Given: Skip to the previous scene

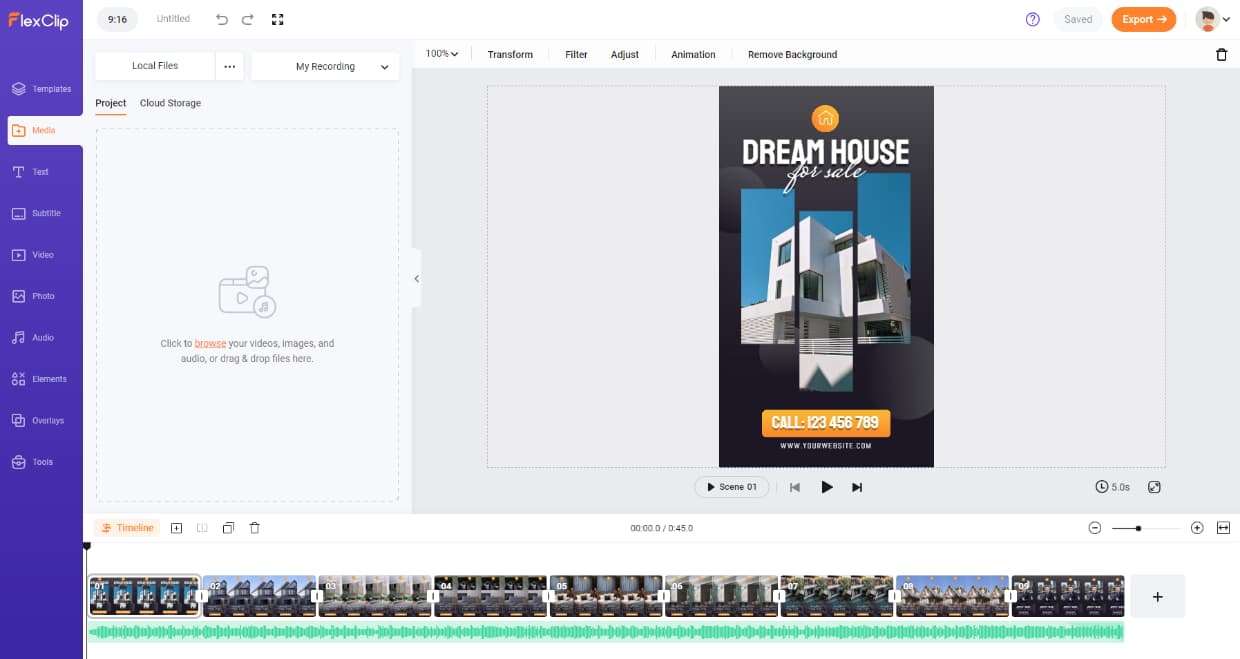Looking at the screenshot, I should 795,487.
